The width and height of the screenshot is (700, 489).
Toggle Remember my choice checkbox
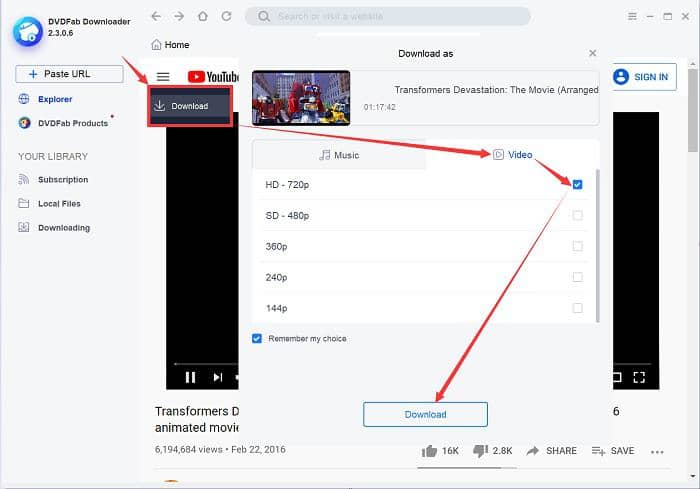pos(257,339)
